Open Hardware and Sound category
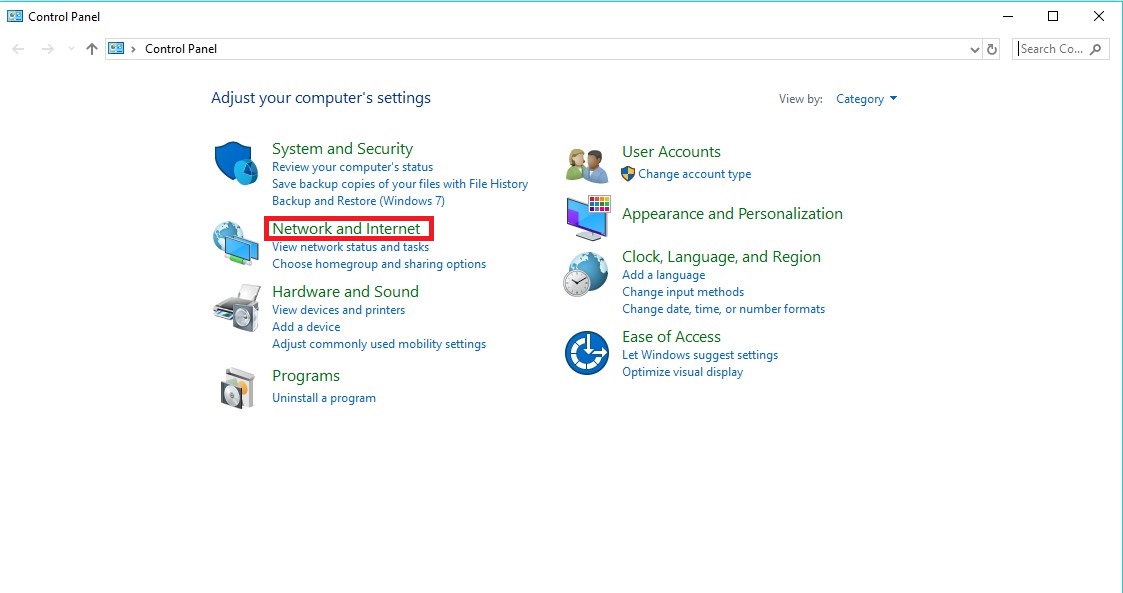The height and width of the screenshot is (593, 1123). coord(345,291)
